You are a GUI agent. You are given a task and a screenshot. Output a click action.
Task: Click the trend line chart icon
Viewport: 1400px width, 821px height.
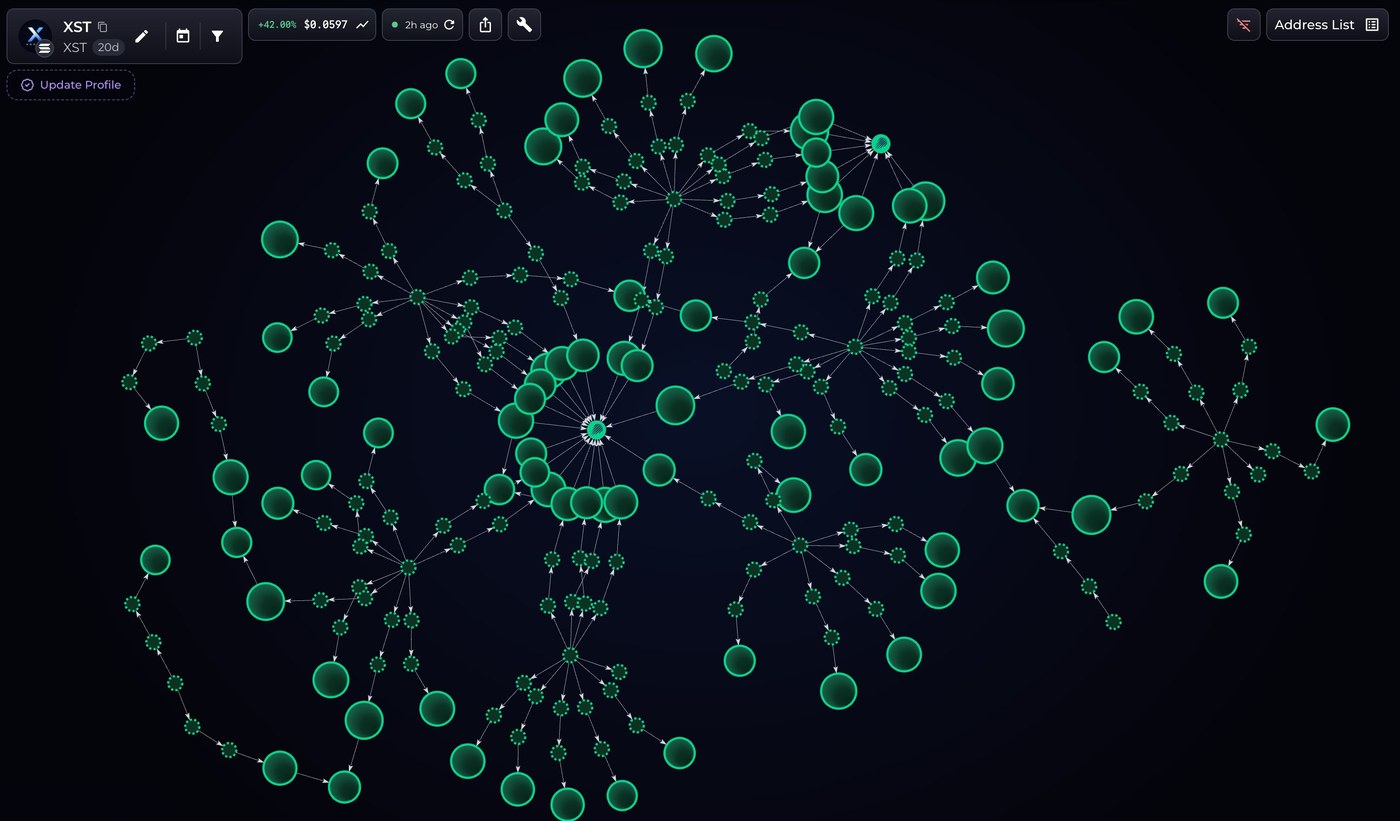click(362, 25)
